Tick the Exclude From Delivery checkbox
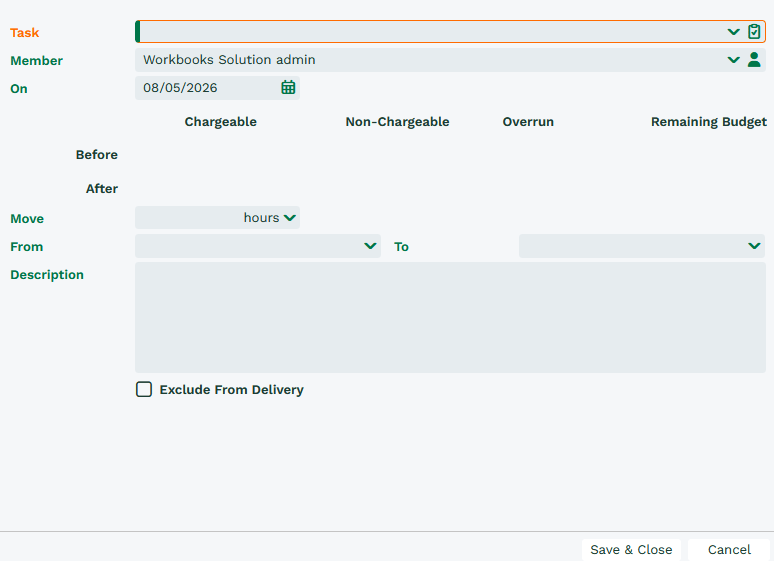The width and height of the screenshot is (774, 561). tap(144, 389)
